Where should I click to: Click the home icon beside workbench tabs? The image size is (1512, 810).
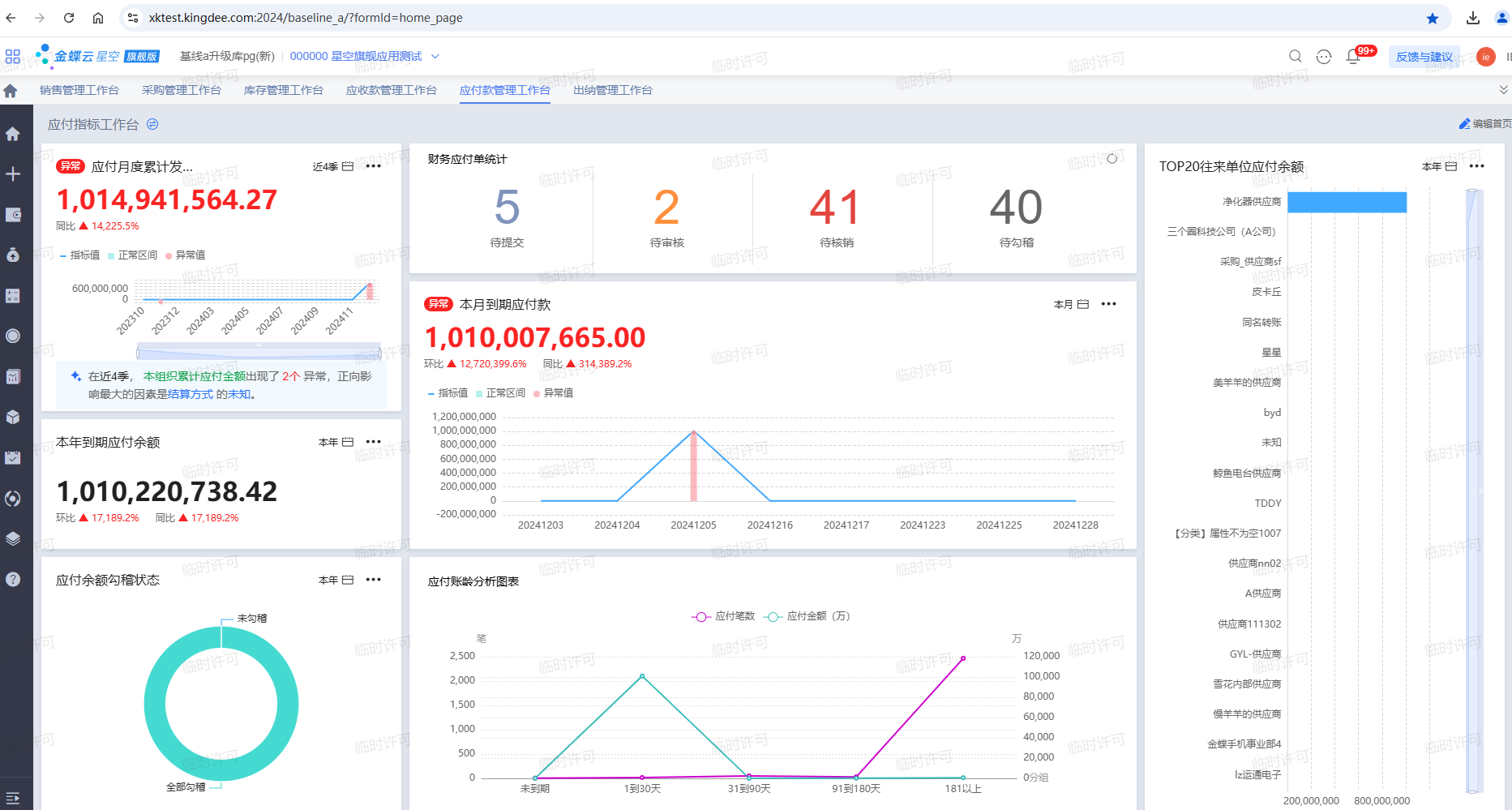11,91
